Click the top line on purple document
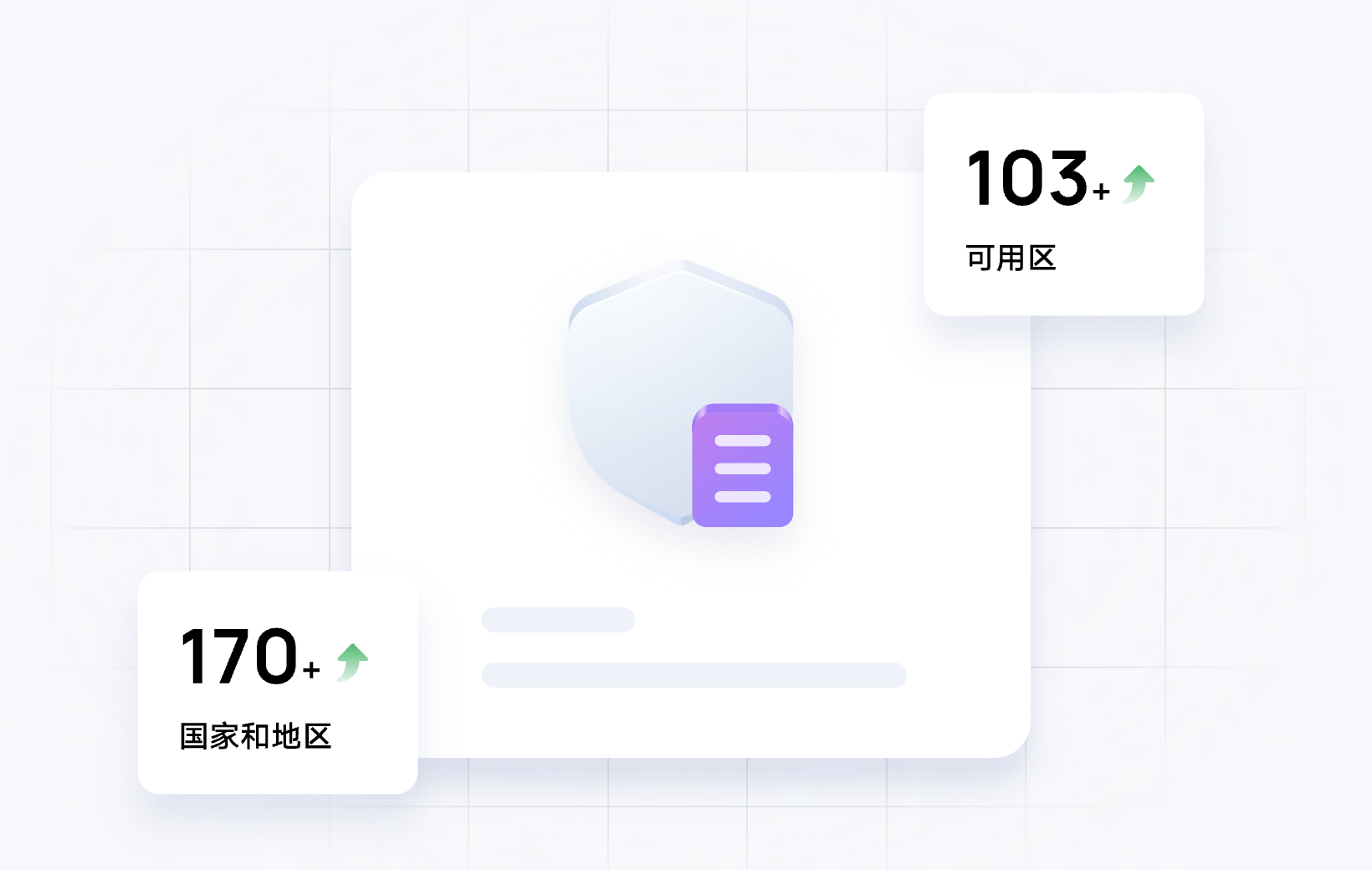1372x870 pixels. [x=743, y=441]
